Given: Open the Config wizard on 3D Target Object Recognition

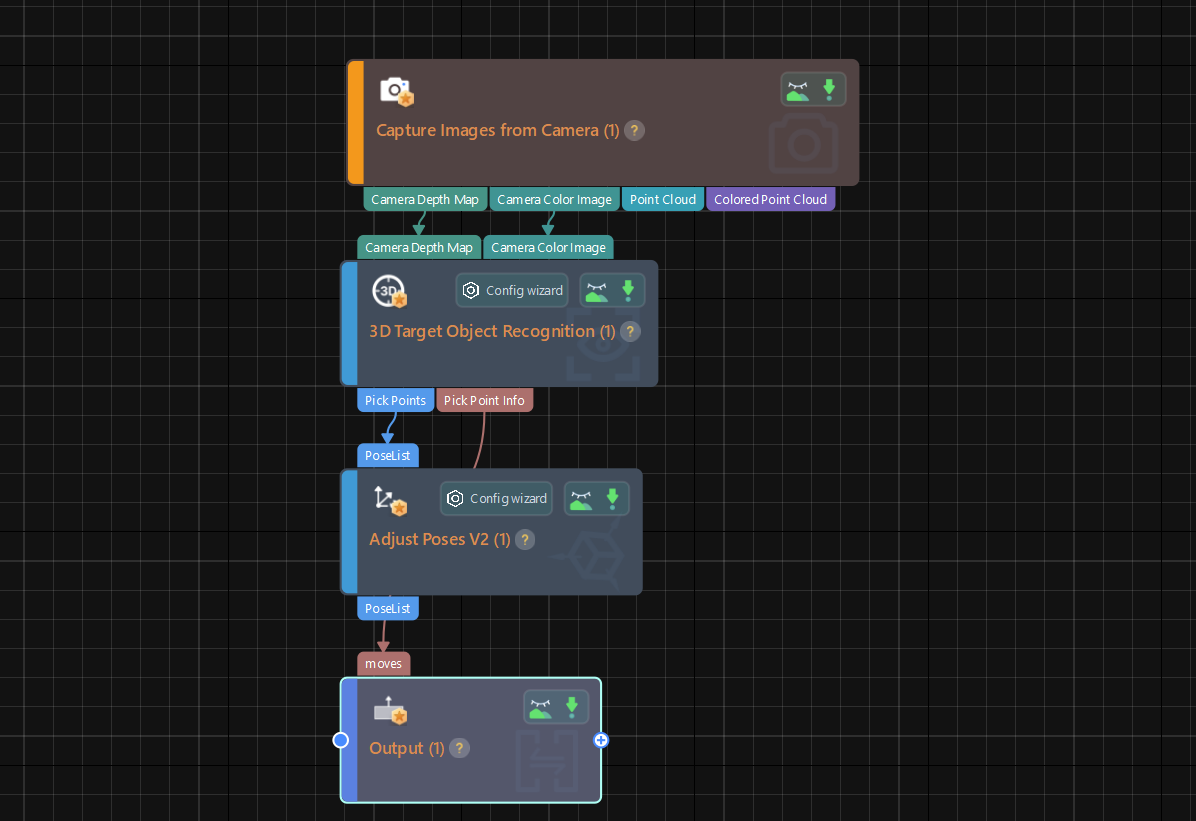Looking at the screenshot, I should pyautogui.click(x=512, y=290).
